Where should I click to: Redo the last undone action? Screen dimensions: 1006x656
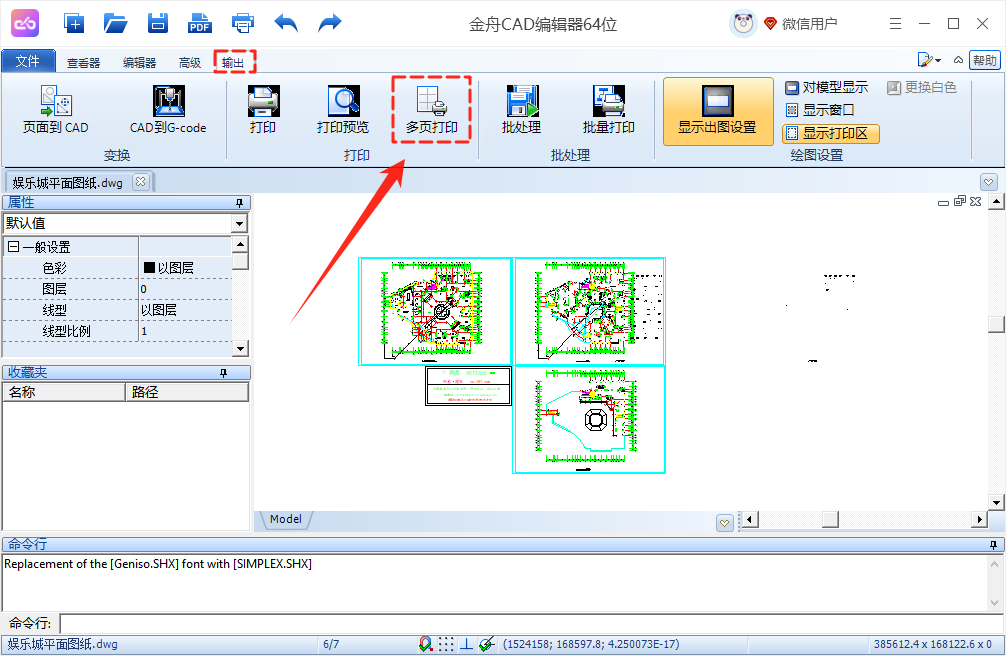tap(330, 24)
